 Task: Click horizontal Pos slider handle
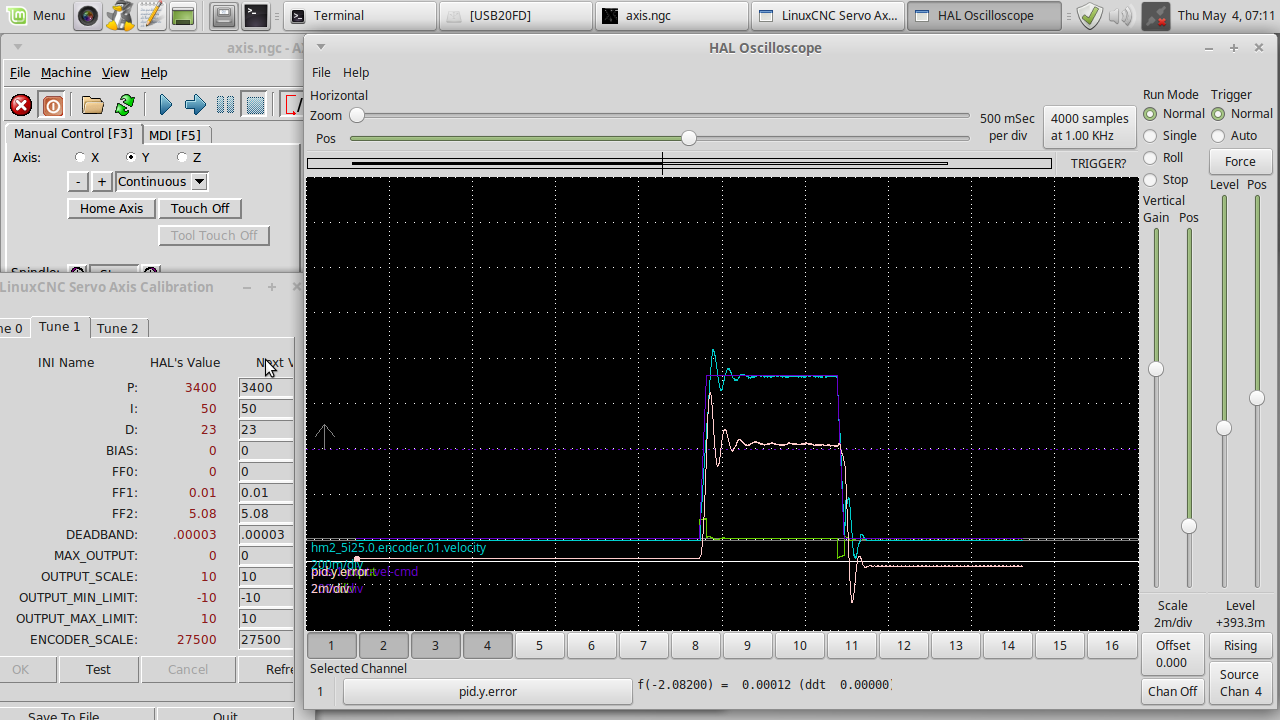[688, 138]
